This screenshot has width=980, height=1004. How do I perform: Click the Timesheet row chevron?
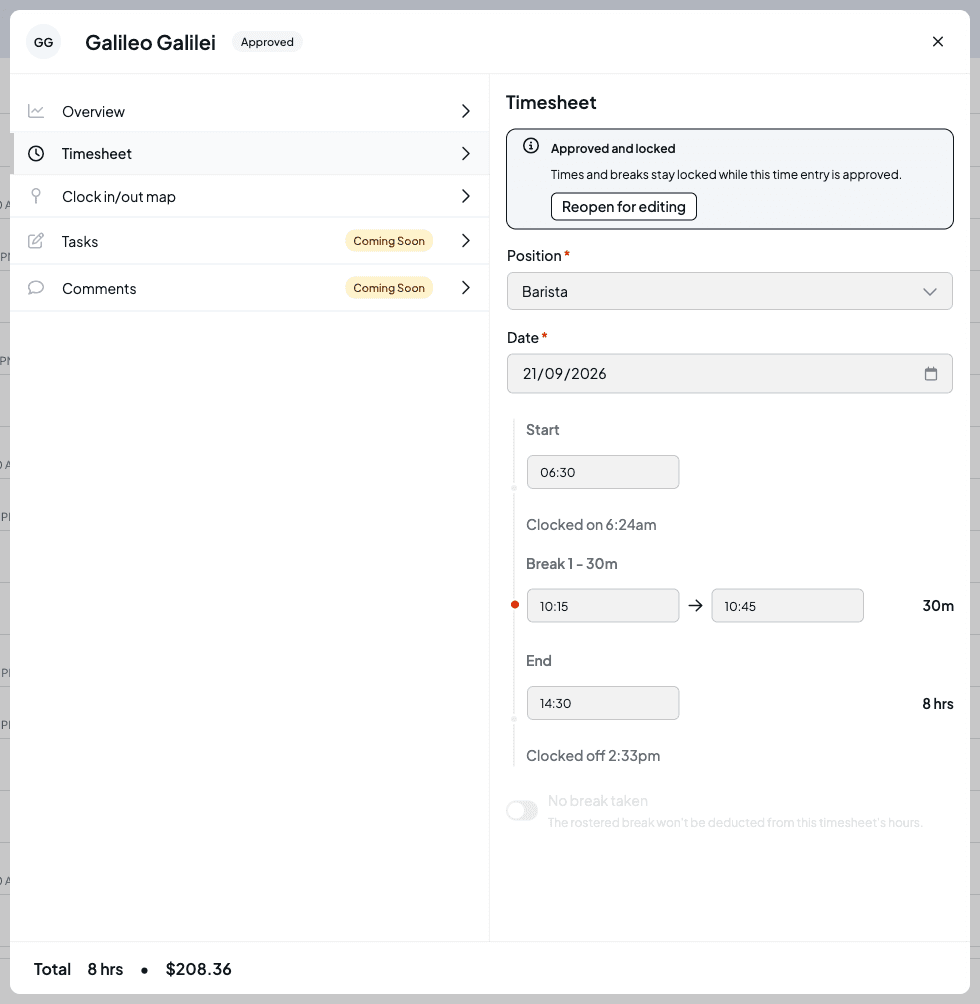[x=466, y=154]
